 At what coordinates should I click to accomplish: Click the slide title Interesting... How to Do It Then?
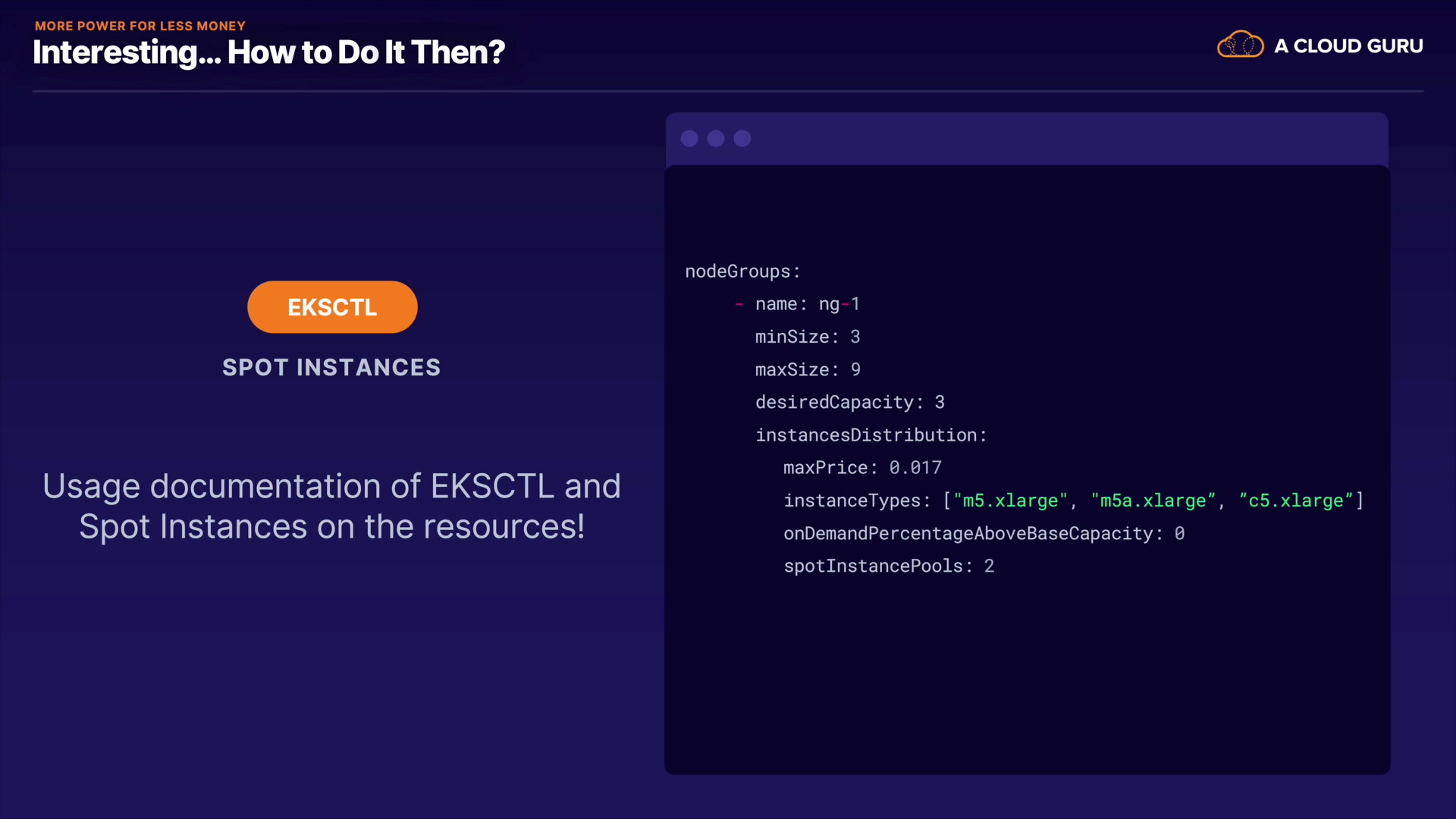tap(268, 52)
